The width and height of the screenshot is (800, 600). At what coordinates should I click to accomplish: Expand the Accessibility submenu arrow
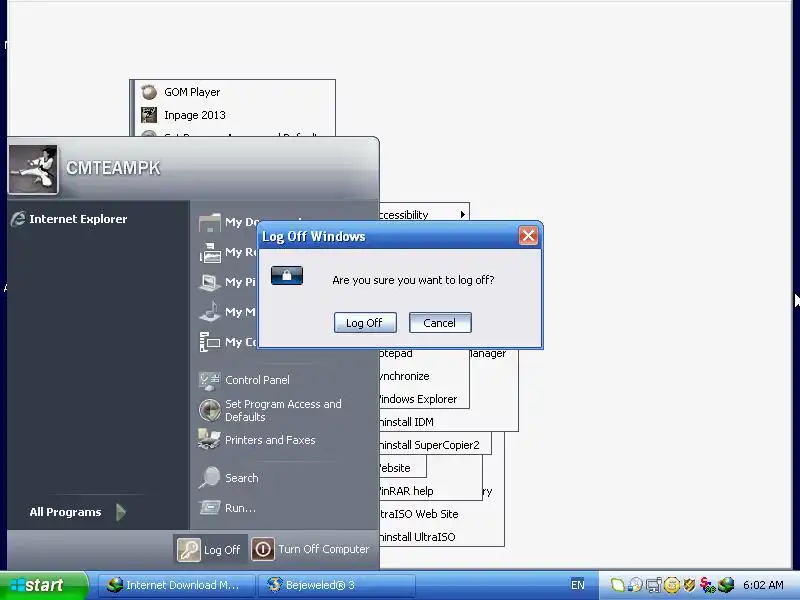pyautogui.click(x=462, y=215)
